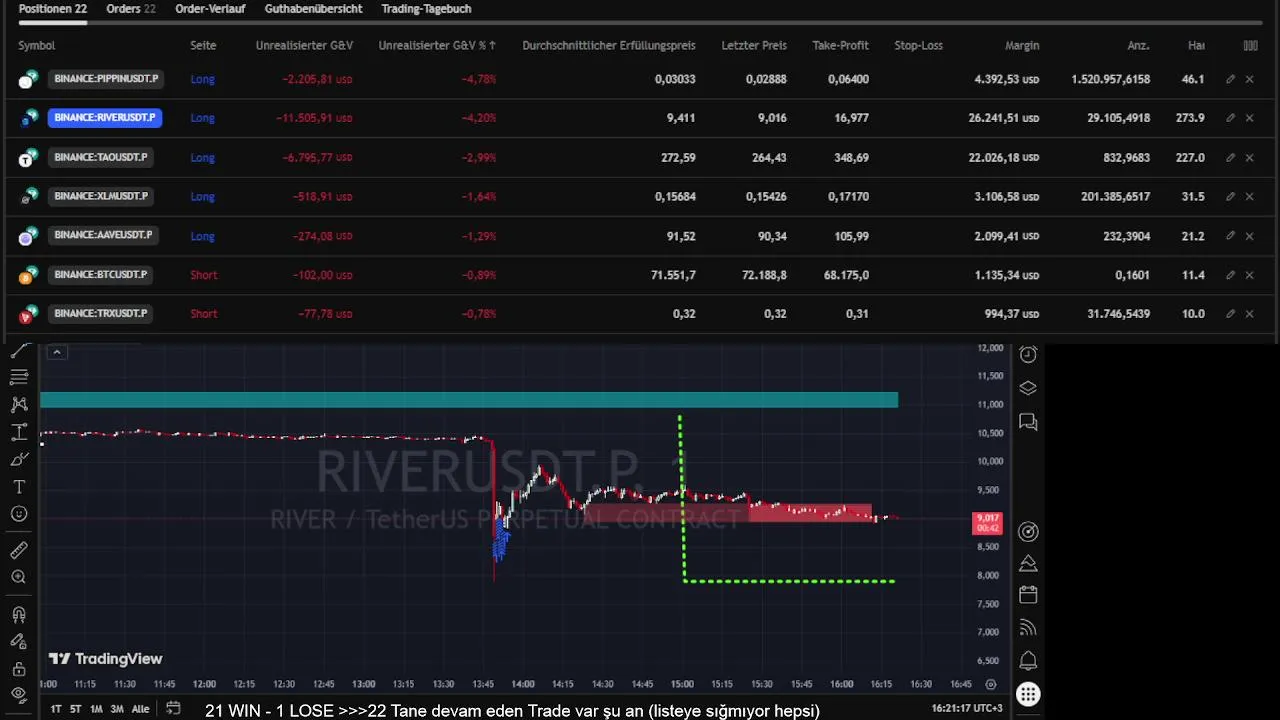The image size is (1280, 720).
Task: Close the AAVEUSDT.P position
Action: (x=1249, y=236)
